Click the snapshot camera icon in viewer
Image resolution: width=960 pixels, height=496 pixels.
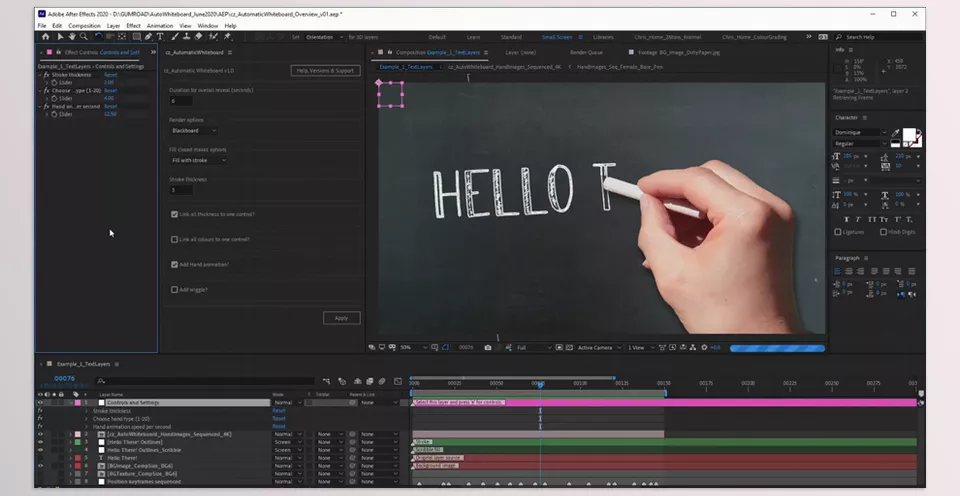click(487, 347)
